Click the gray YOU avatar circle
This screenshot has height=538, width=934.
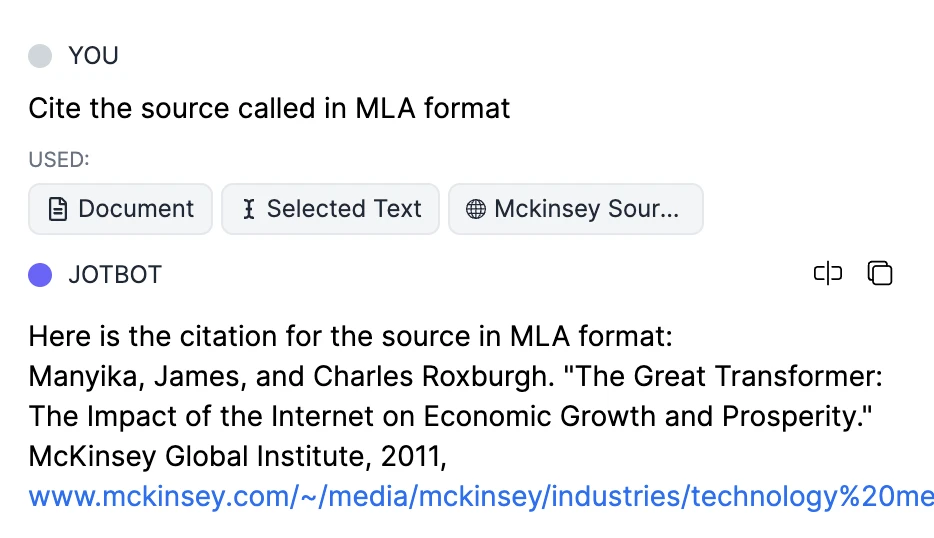pyautogui.click(x=40, y=56)
